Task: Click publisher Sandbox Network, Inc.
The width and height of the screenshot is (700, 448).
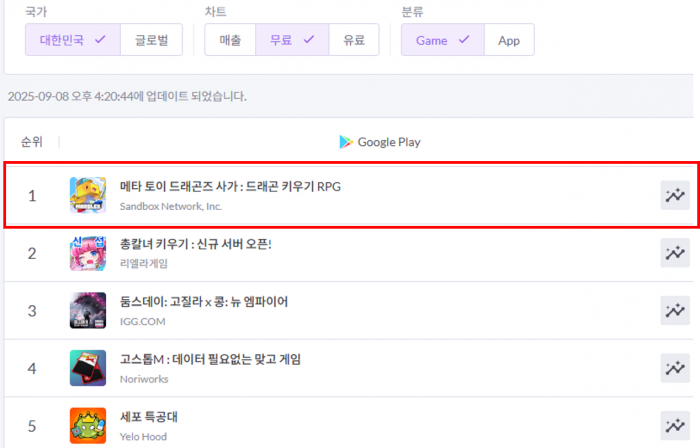Action: (x=171, y=206)
